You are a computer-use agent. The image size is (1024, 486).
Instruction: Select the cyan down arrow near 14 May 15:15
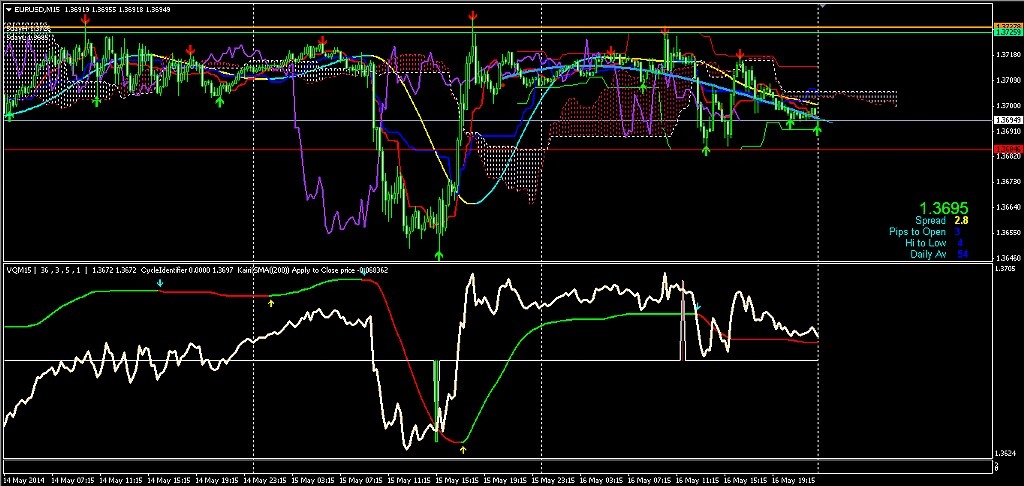pyautogui.click(x=161, y=284)
